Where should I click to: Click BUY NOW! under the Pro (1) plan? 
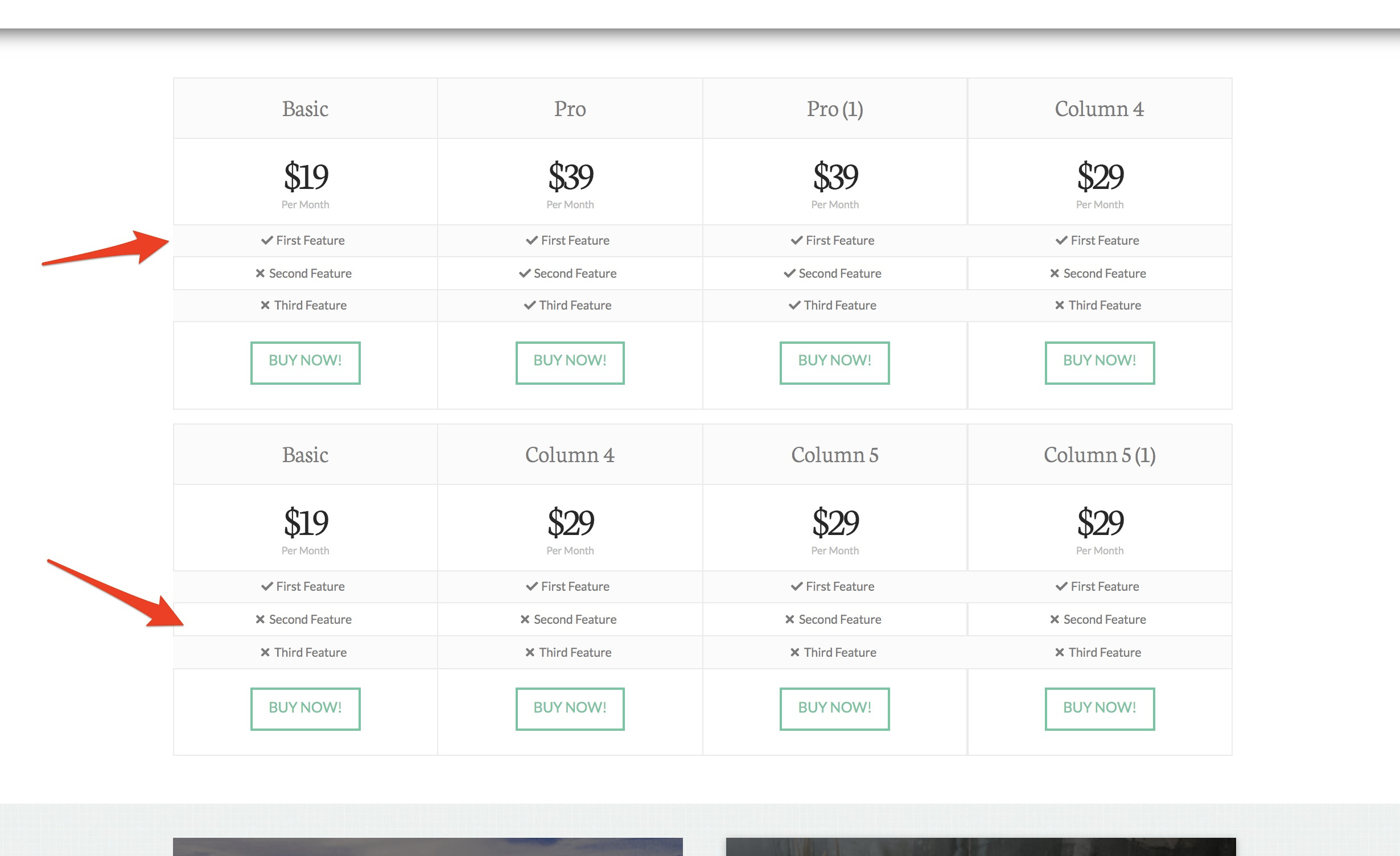pos(835,363)
